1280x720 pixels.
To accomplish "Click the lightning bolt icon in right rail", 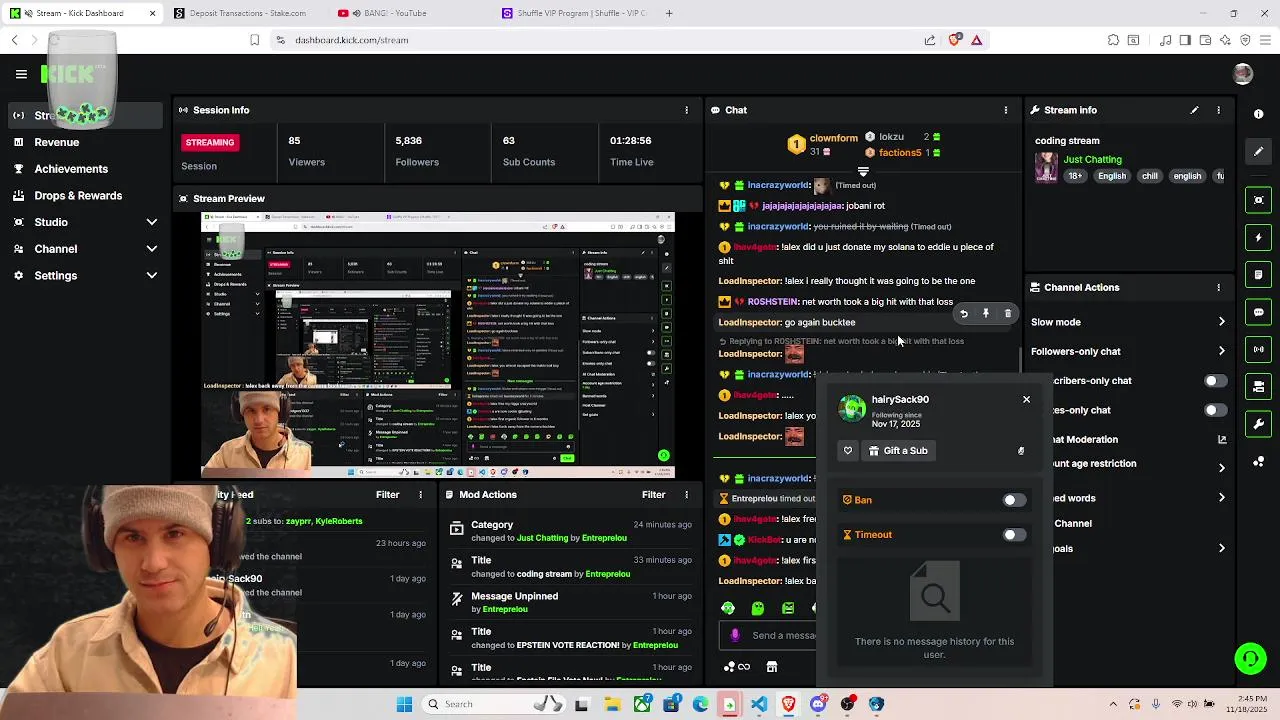I will [x=1259, y=238].
